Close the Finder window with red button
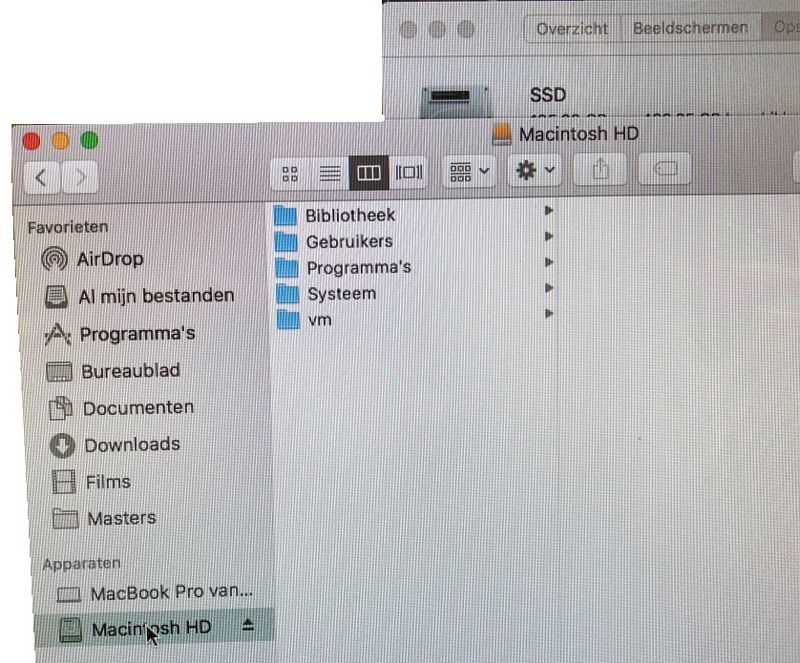The height and width of the screenshot is (663, 800). click(32, 141)
